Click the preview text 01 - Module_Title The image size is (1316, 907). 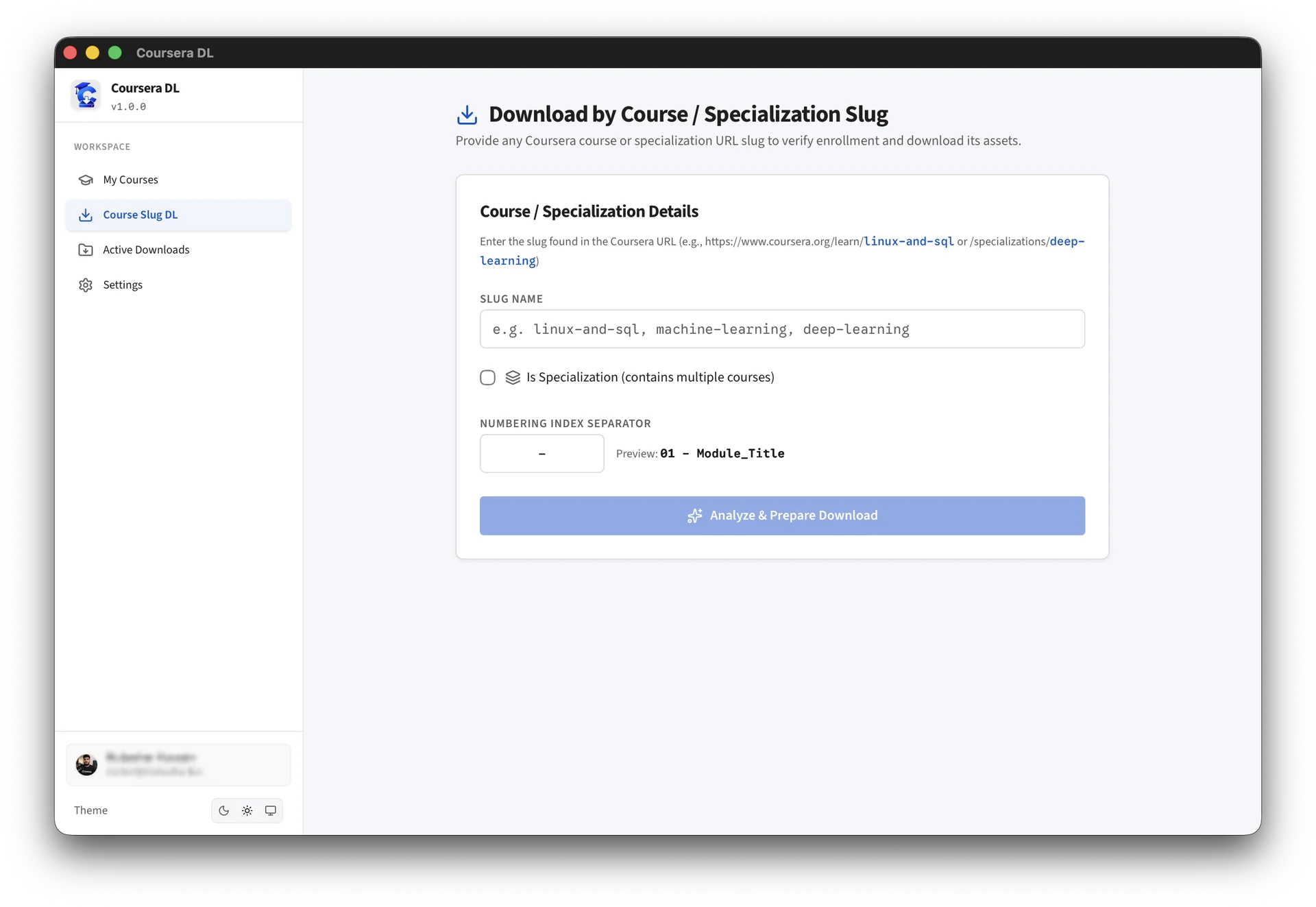tap(722, 453)
